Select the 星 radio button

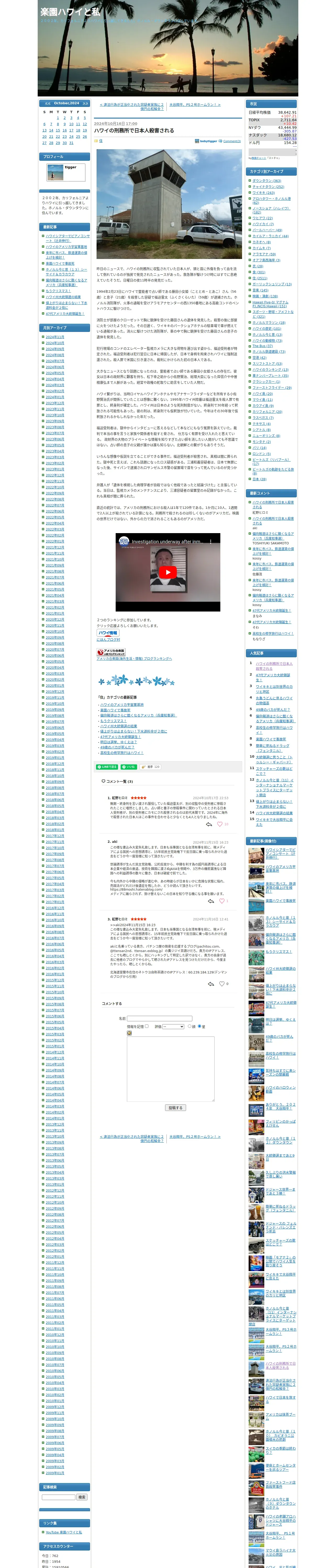coord(199,1026)
